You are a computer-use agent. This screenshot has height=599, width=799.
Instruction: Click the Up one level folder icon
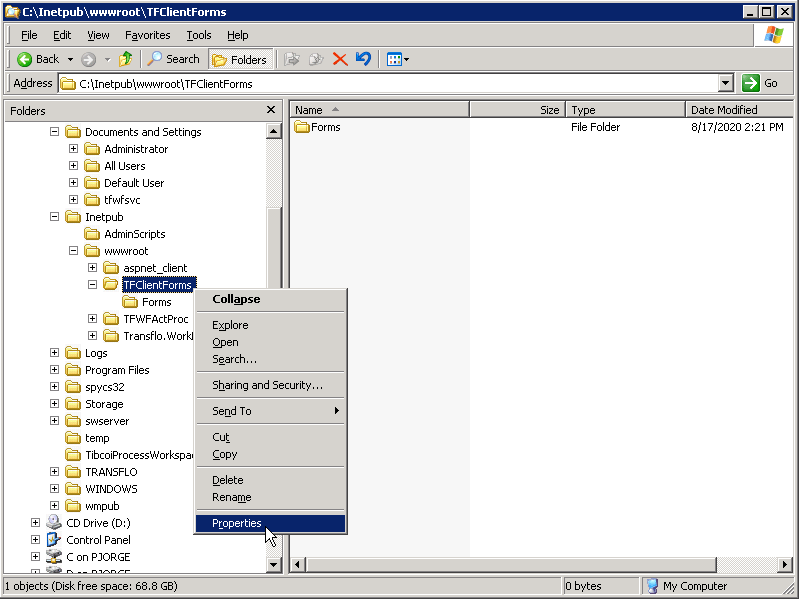point(125,60)
